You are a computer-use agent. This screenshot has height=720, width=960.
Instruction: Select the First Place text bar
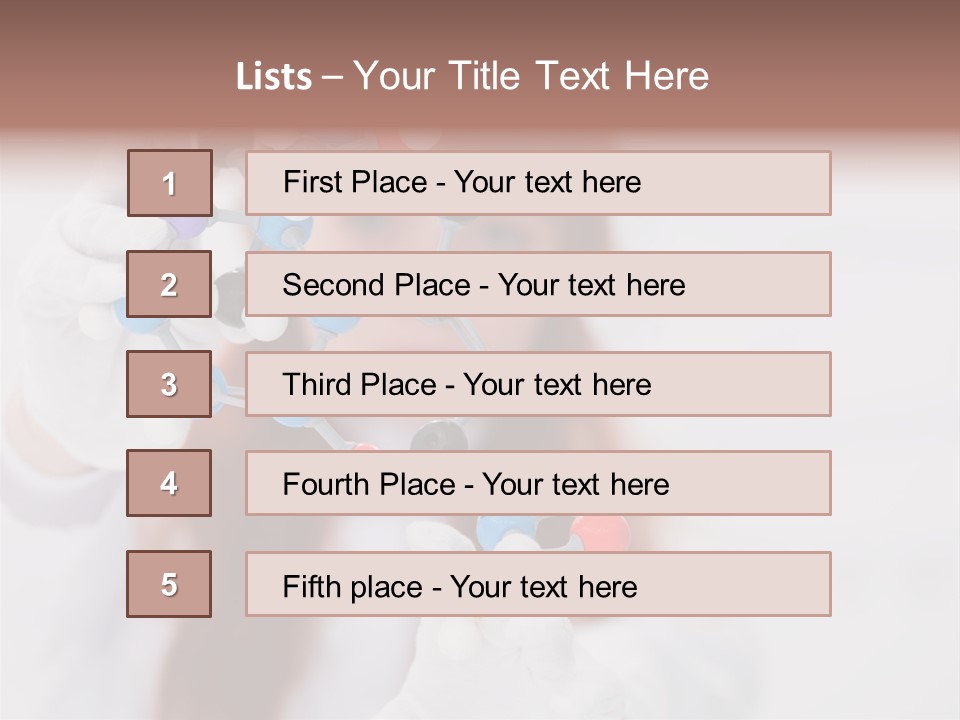pos(538,183)
